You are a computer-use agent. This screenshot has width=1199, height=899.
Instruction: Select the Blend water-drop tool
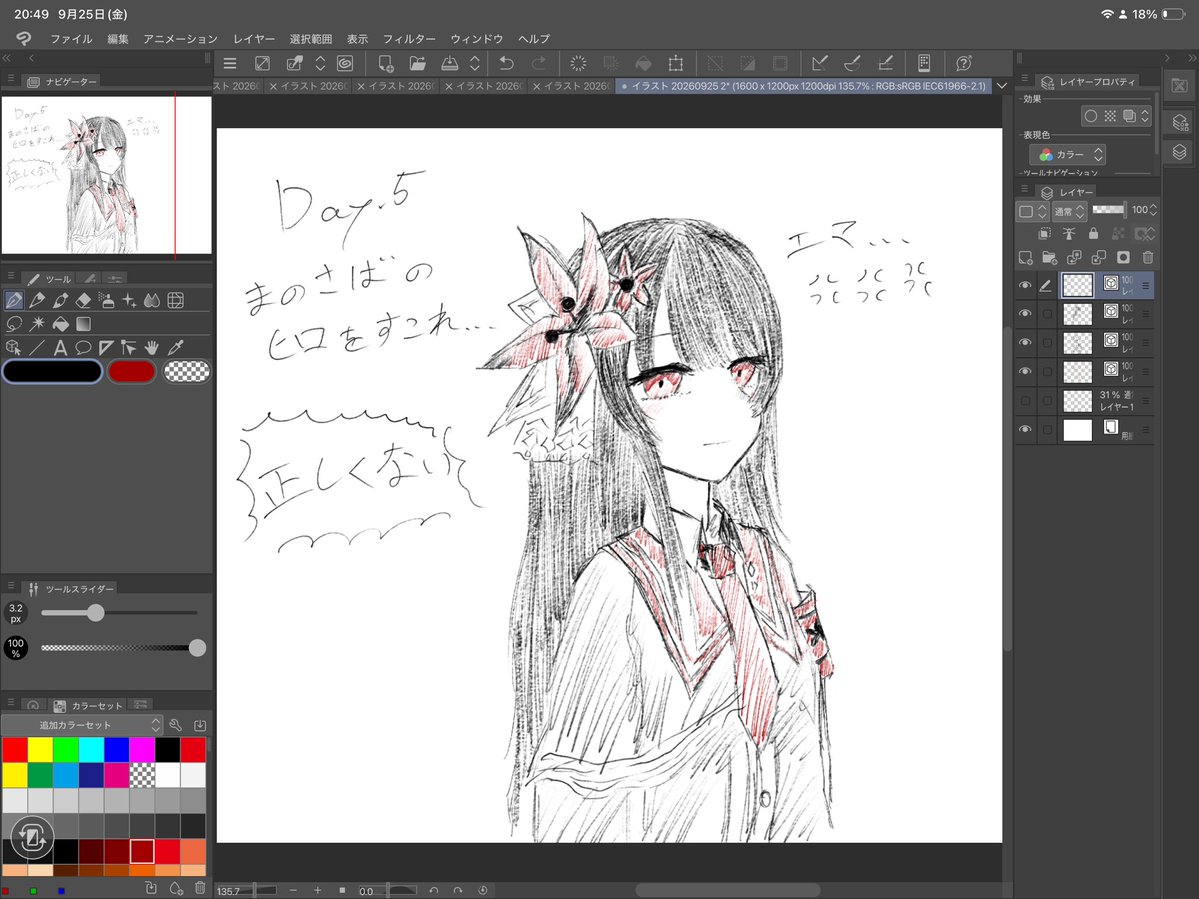pos(151,300)
